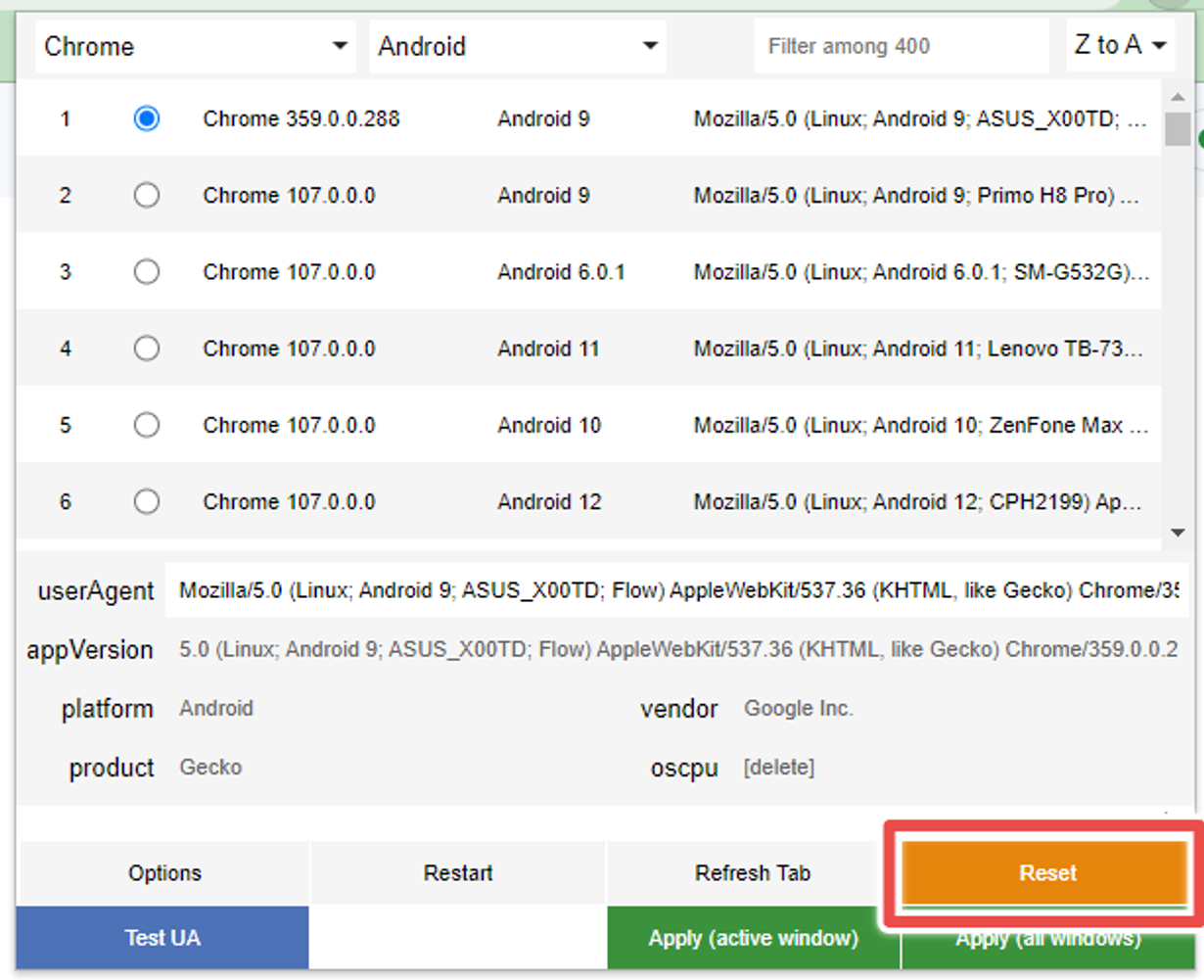The height and width of the screenshot is (980, 1204).
Task: Click Apply (active window) button
Action: tap(753, 938)
